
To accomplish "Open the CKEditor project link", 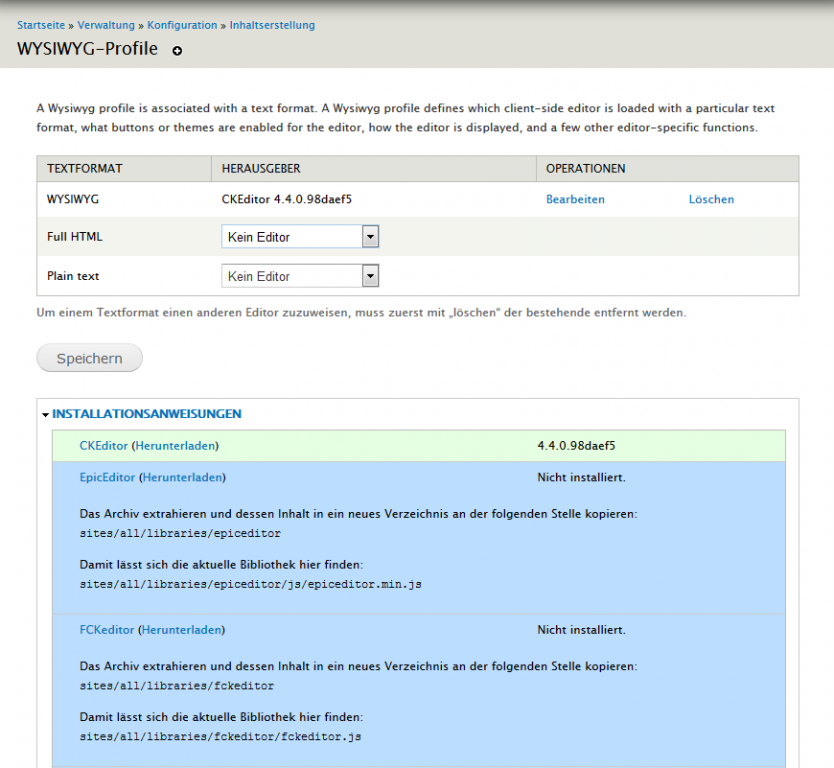I will coord(103,446).
